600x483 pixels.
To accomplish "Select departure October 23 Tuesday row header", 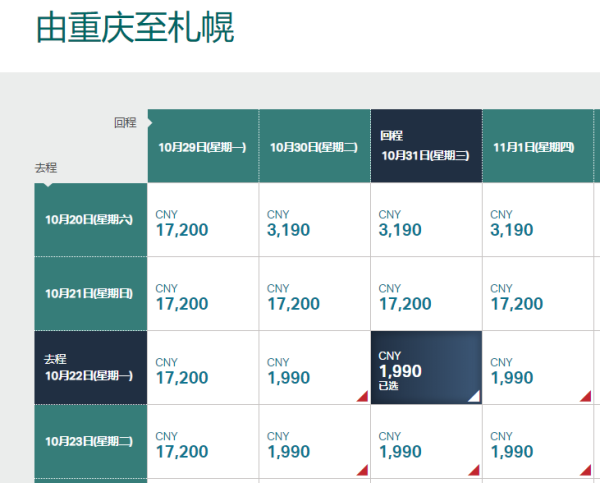I will click(91, 441).
